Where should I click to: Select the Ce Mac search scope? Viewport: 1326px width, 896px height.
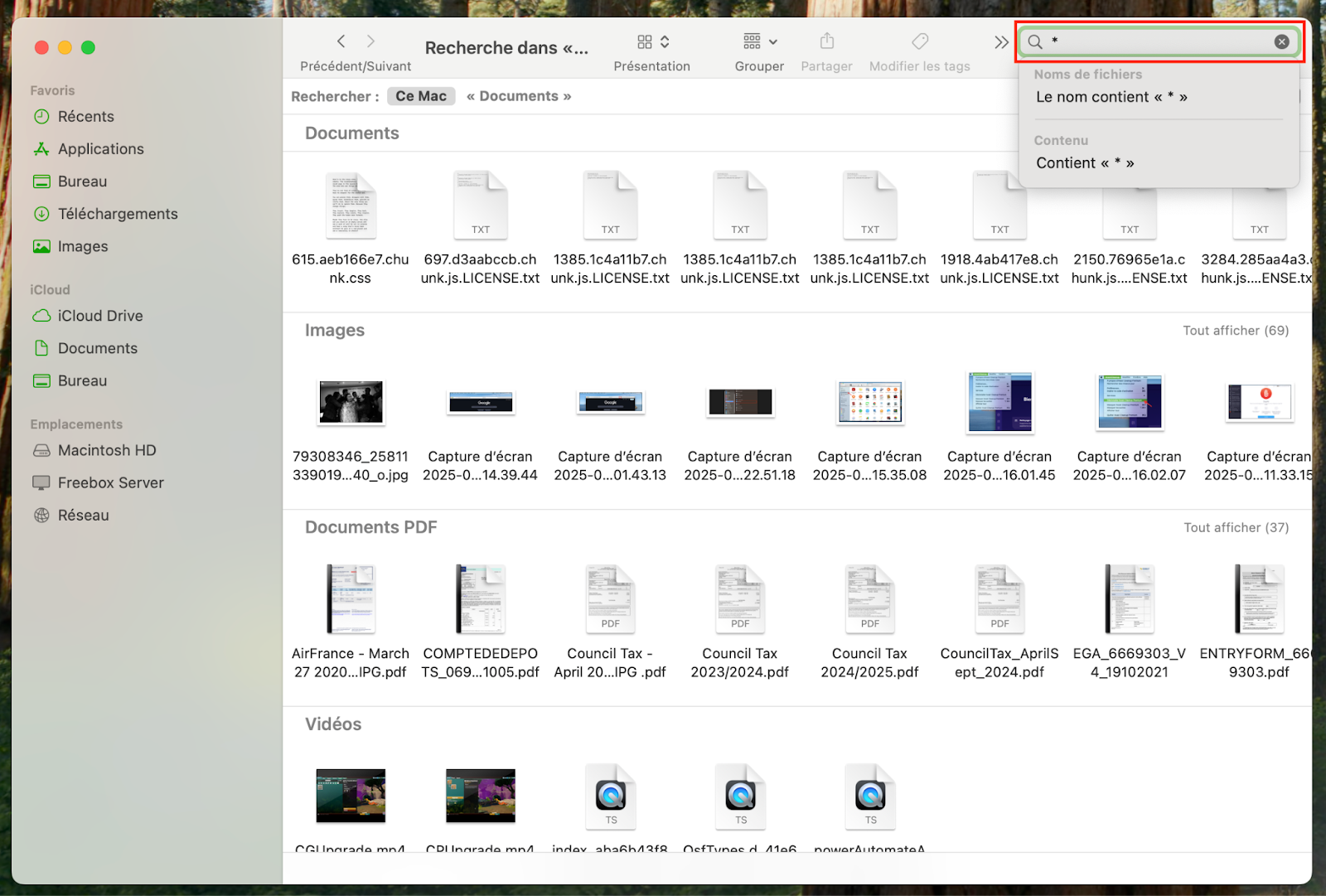click(x=421, y=96)
